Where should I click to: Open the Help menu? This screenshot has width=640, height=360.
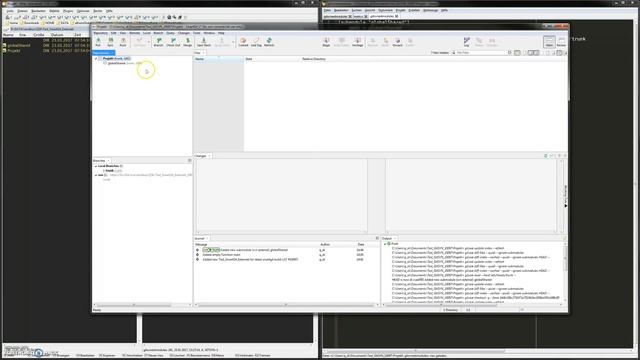tap(221, 33)
